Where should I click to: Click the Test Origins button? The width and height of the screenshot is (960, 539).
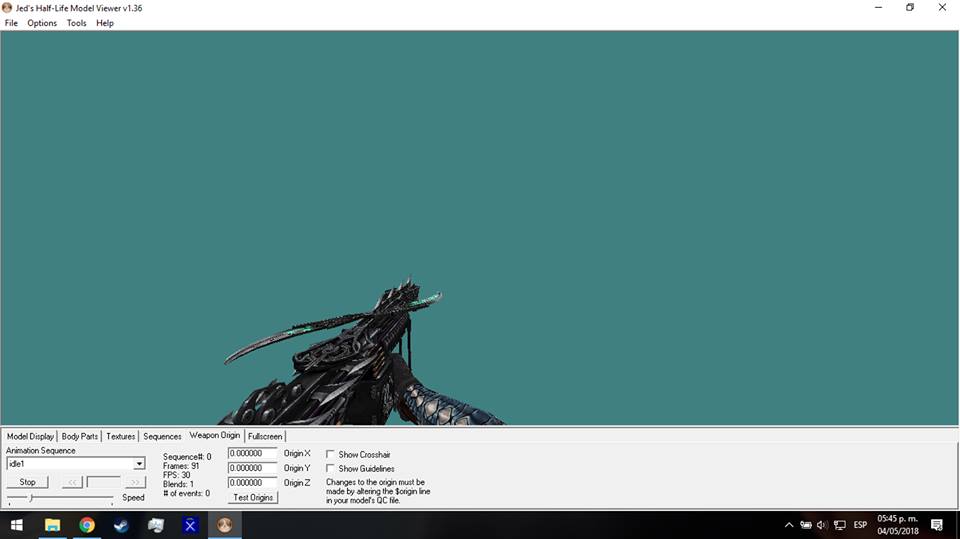coord(253,497)
